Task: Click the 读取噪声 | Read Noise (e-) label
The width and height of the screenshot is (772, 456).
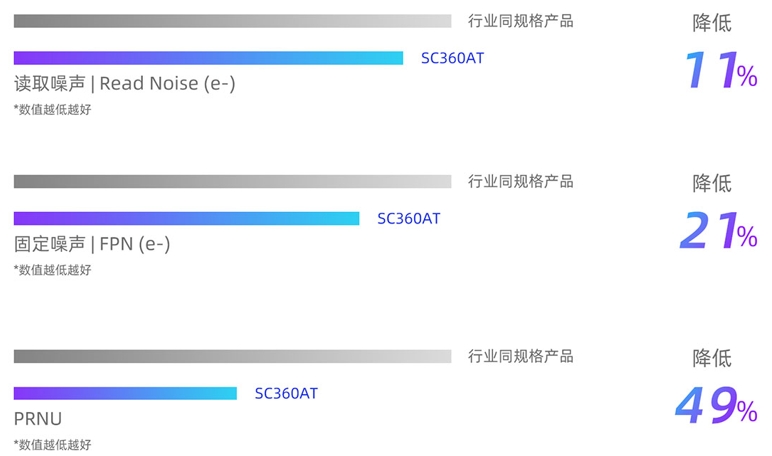Action: [125, 84]
